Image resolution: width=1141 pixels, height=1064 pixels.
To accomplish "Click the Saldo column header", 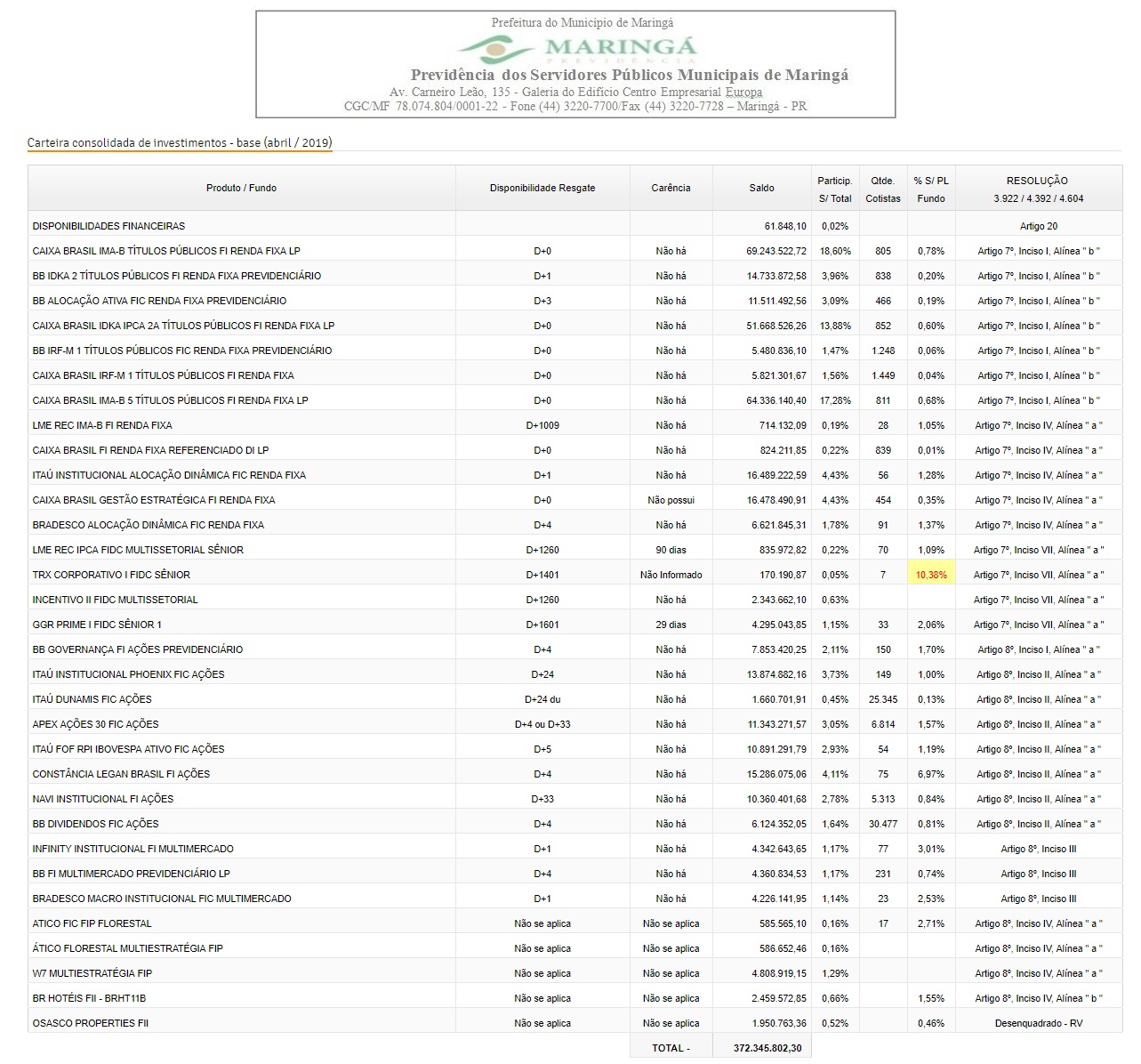I will coord(761,188).
